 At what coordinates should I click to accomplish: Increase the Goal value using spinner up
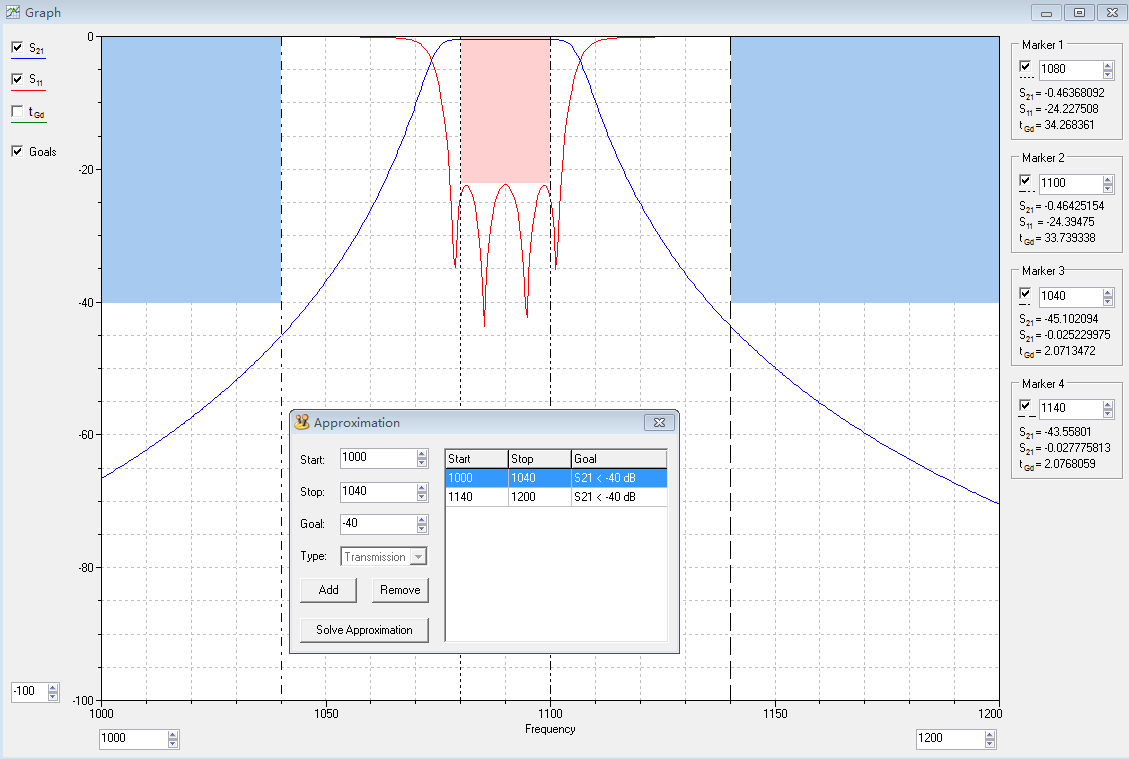click(422, 520)
